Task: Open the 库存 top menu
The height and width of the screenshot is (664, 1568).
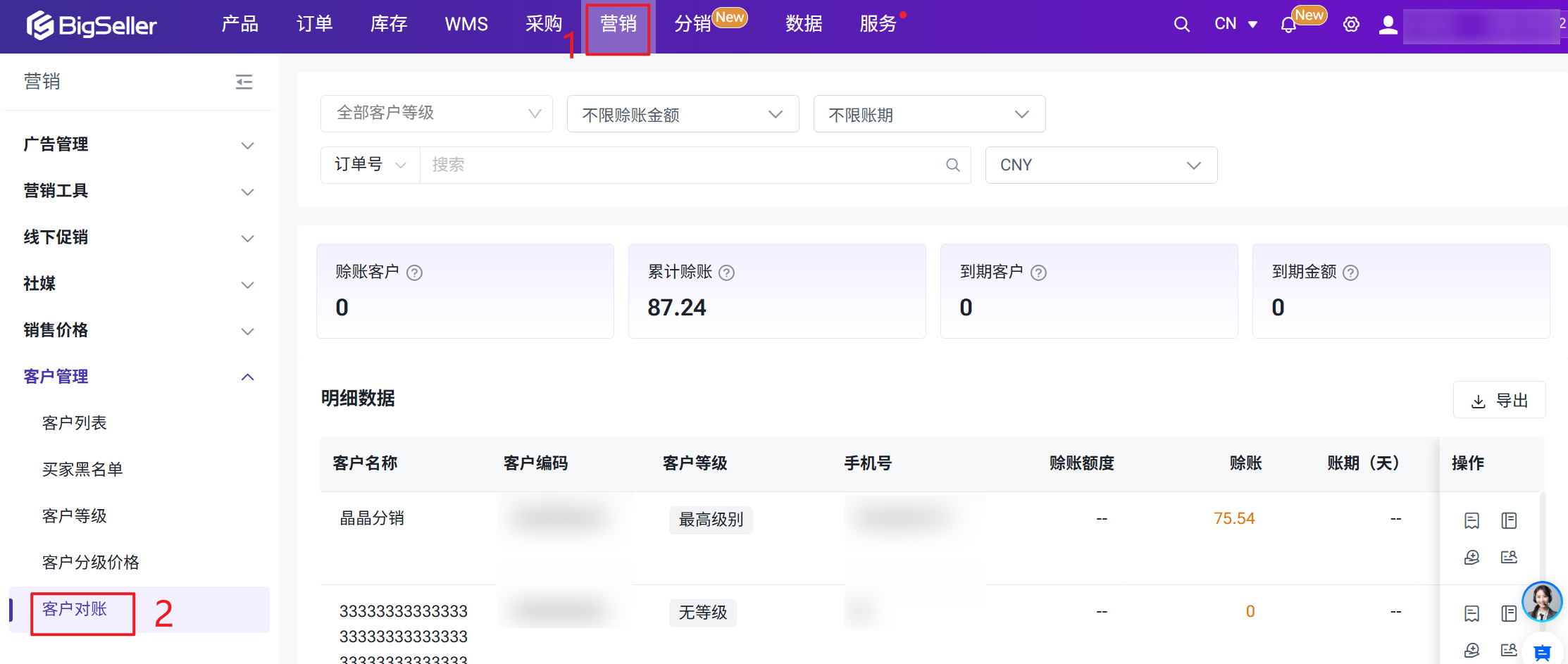Action: [x=389, y=25]
